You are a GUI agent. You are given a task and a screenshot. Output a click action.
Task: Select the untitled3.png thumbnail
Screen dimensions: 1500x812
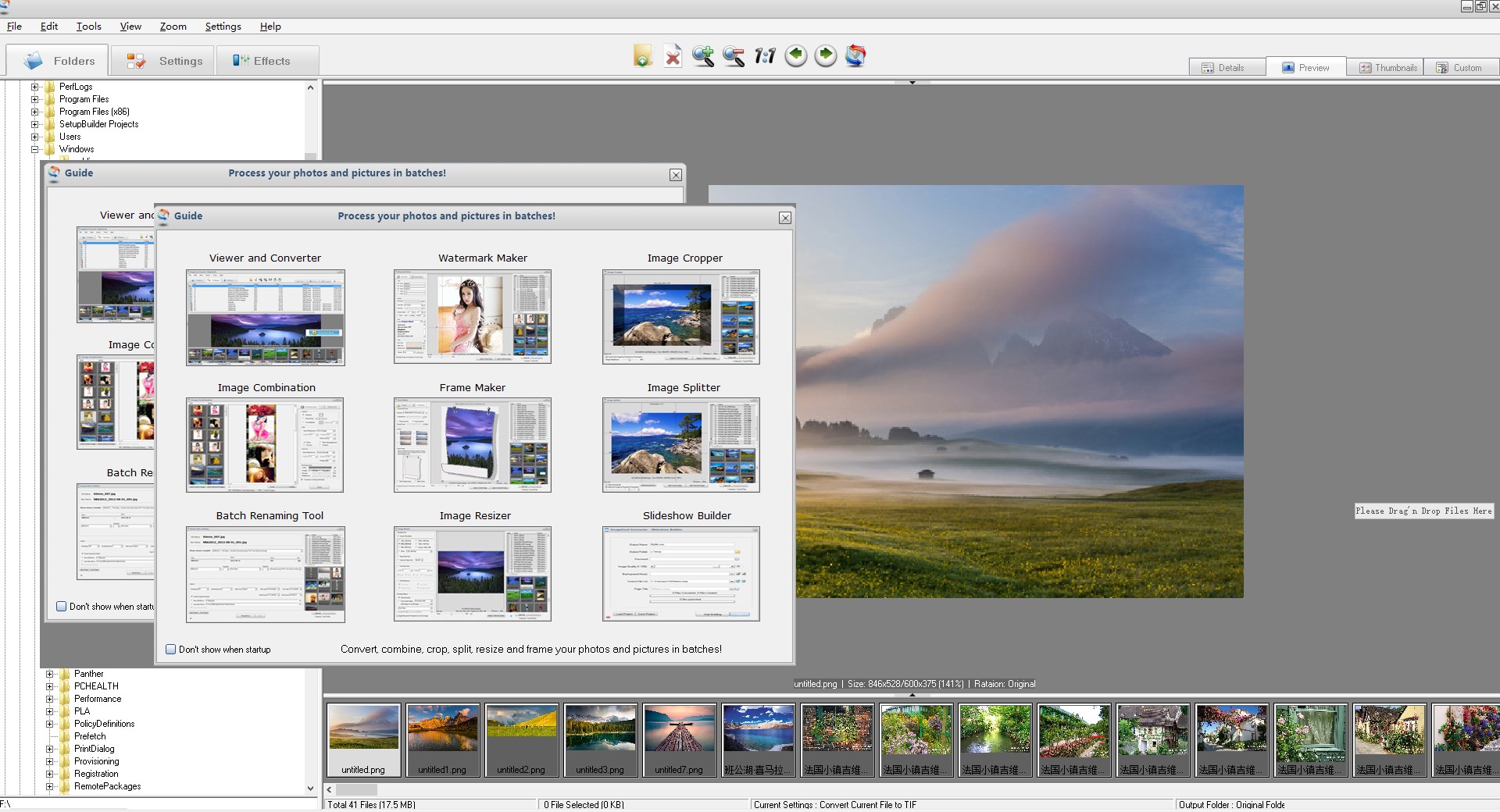tap(600, 739)
